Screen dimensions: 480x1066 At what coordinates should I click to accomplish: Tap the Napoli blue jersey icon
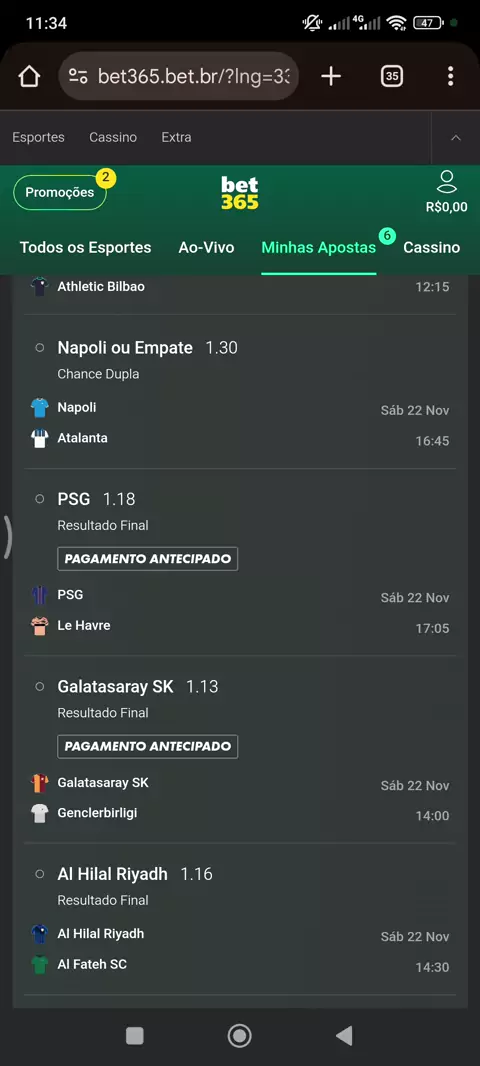[40, 408]
